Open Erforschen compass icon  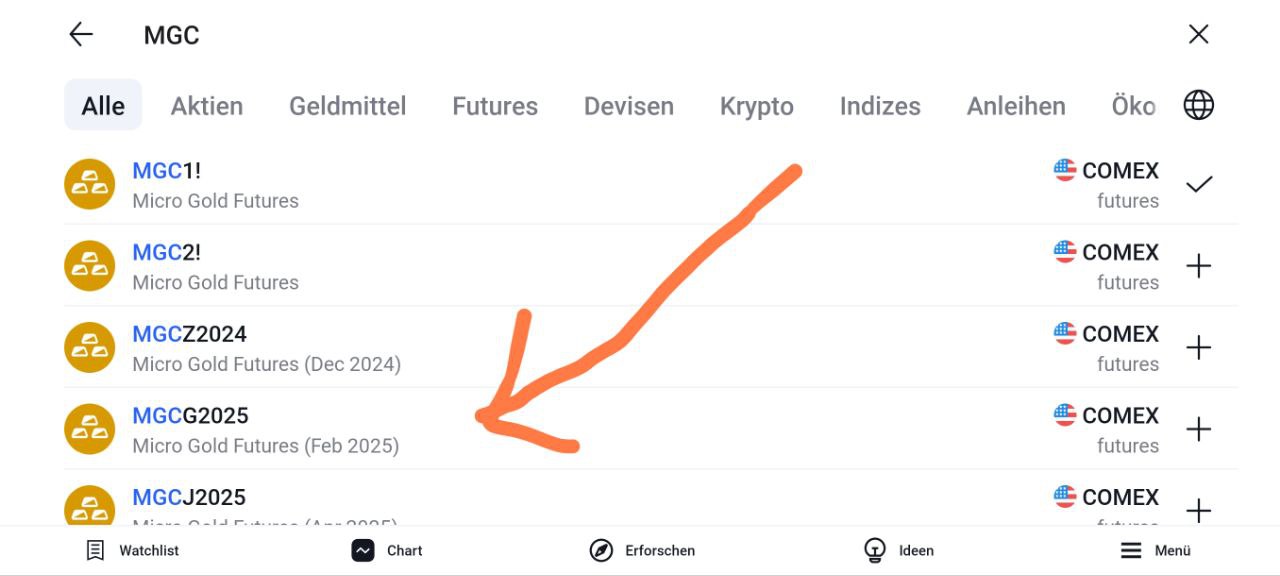pos(642,550)
